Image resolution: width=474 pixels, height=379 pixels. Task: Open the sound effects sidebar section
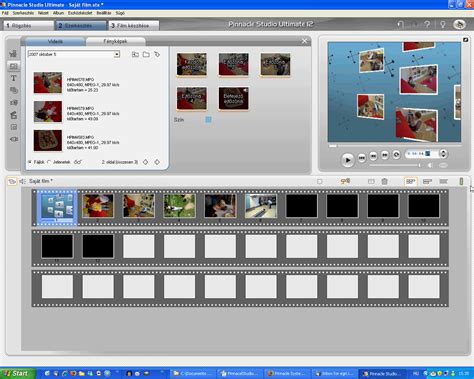13,115
